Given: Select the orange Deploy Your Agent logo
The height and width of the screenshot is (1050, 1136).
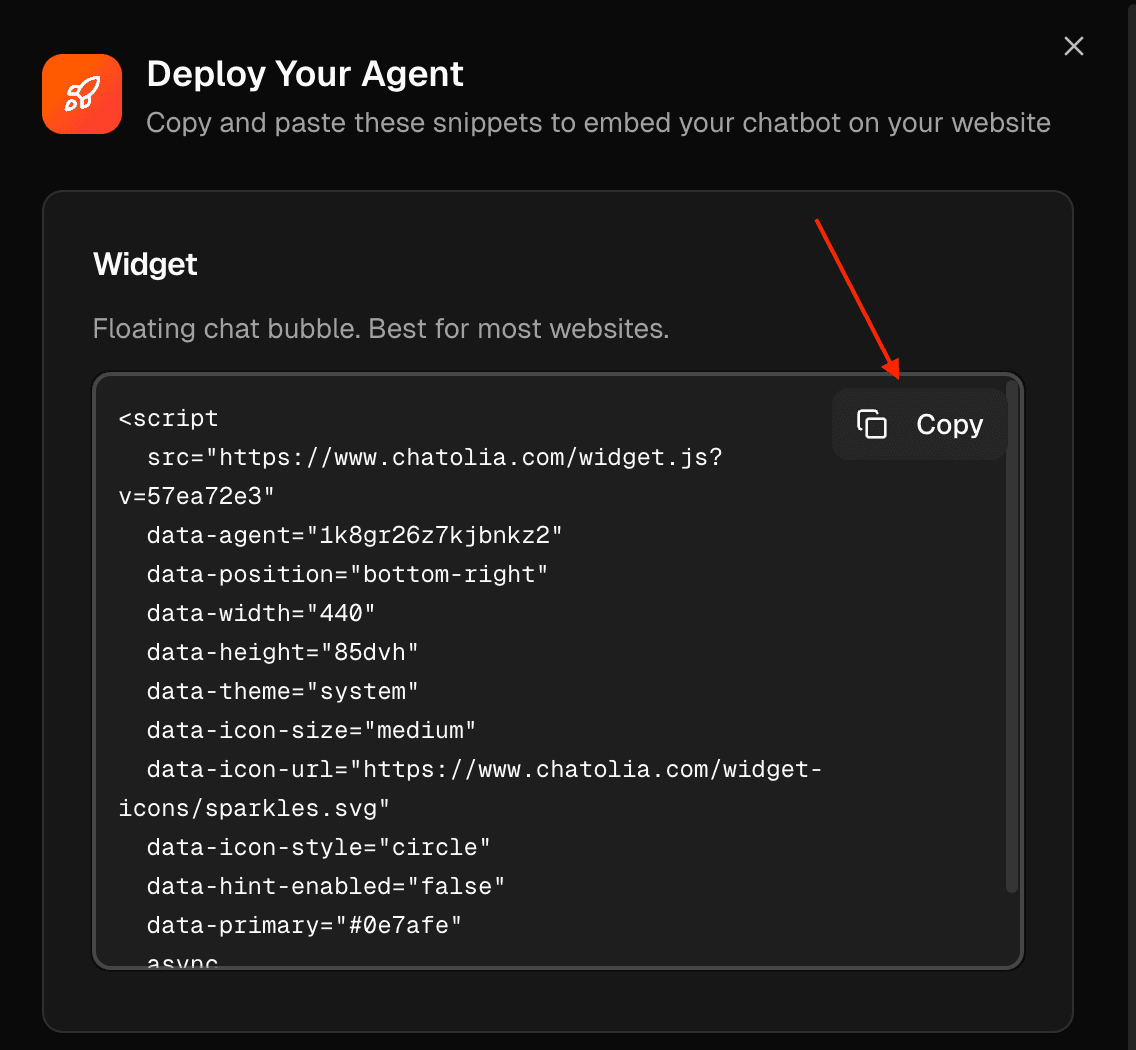Looking at the screenshot, I should tap(81, 93).
